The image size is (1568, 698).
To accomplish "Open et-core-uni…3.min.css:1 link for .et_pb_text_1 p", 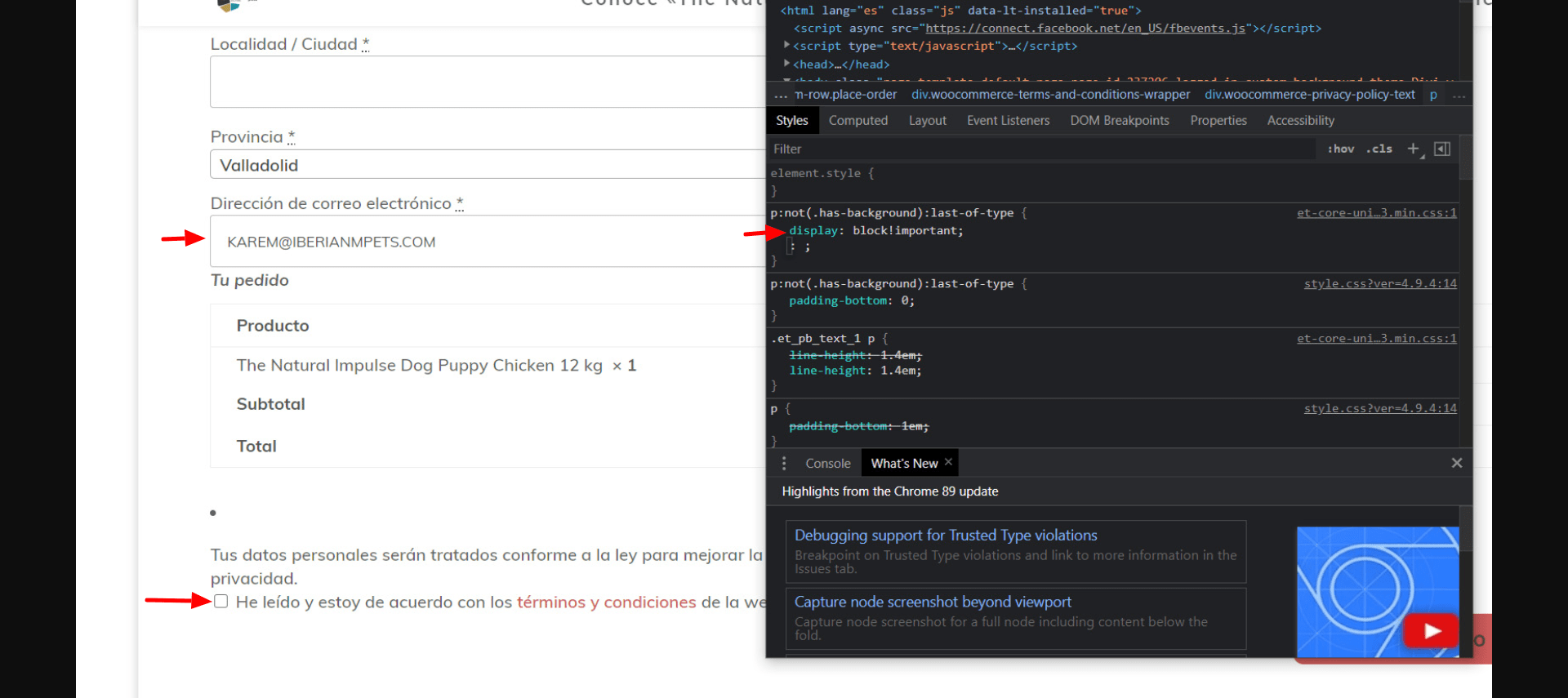I will pos(1376,338).
